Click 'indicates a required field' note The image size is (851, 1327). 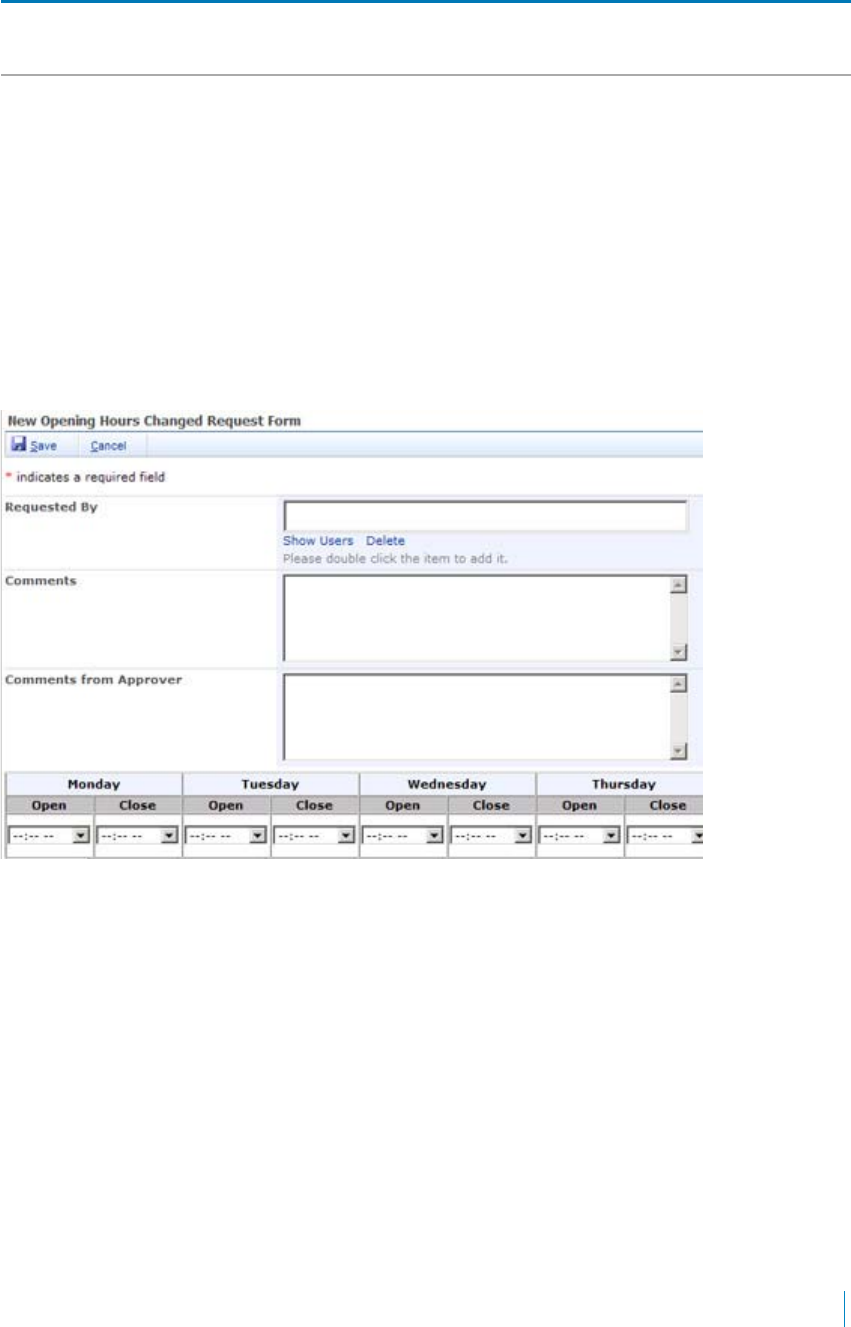[x=89, y=477]
